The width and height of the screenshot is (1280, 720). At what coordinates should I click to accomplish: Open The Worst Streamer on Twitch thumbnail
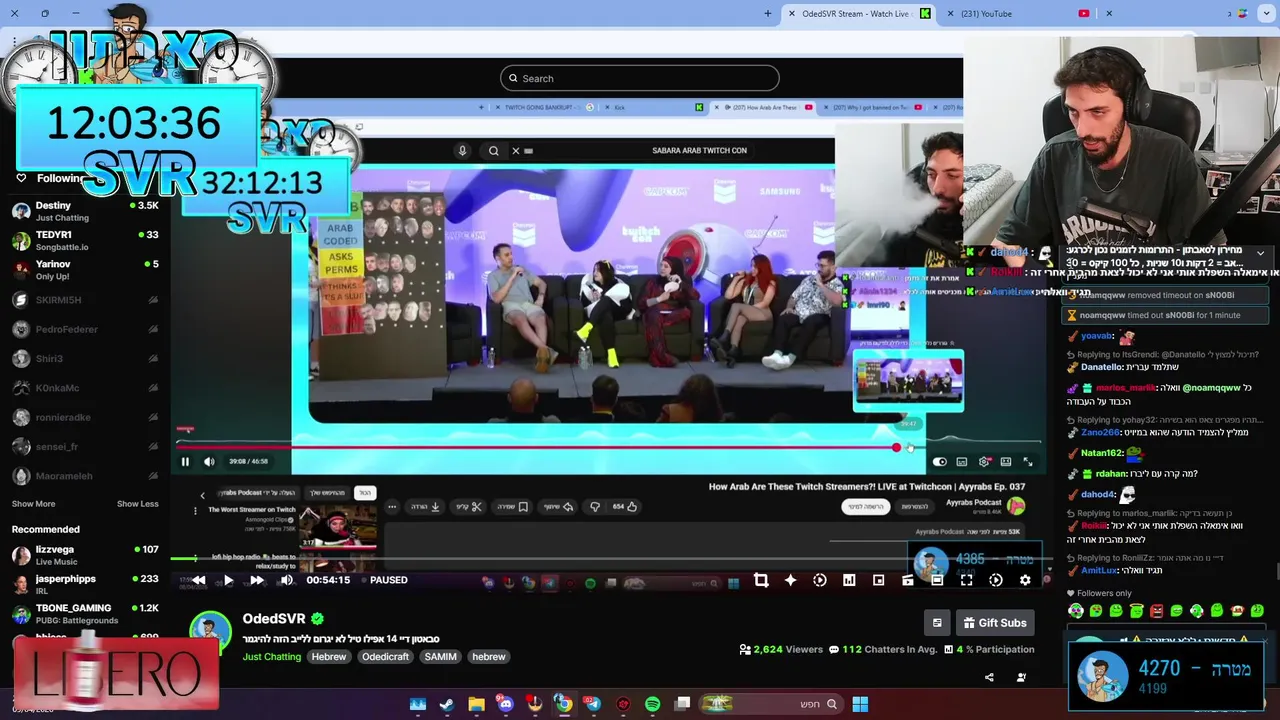338,528
